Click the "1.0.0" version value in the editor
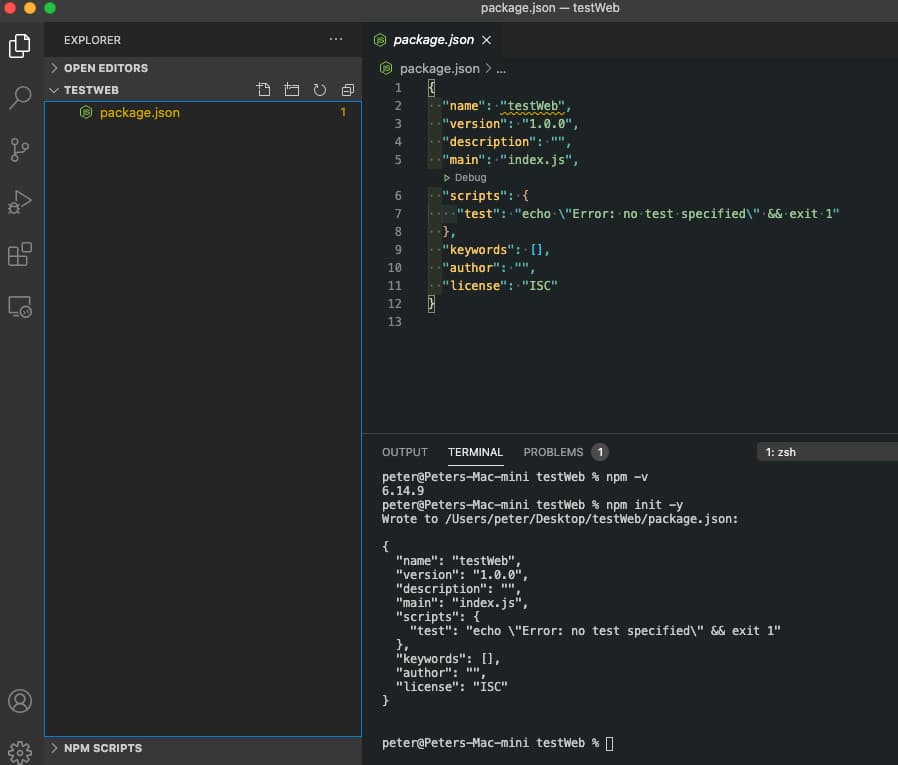Viewport: 898px width, 765px height. pos(546,124)
